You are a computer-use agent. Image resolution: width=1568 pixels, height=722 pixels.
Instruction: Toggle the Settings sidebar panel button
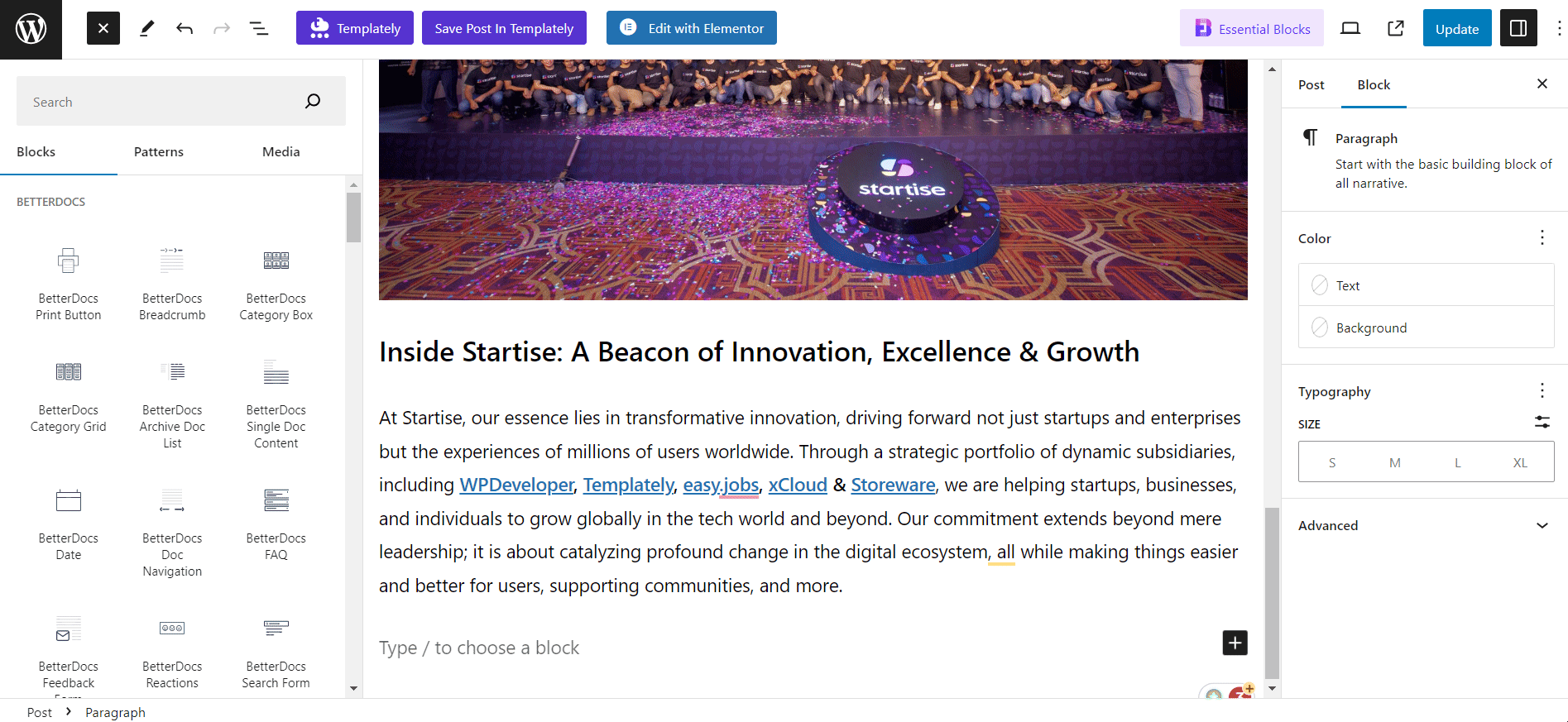point(1518,29)
